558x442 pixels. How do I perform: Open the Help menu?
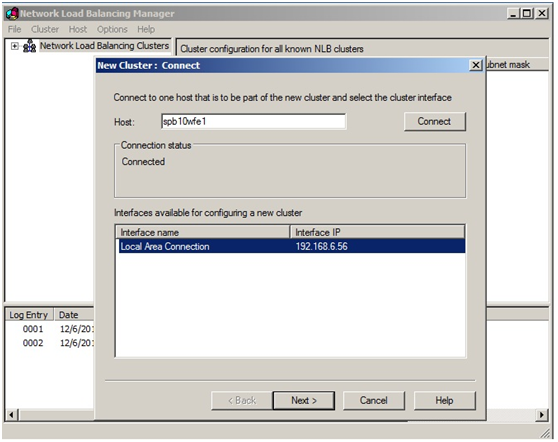click(146, 29)
